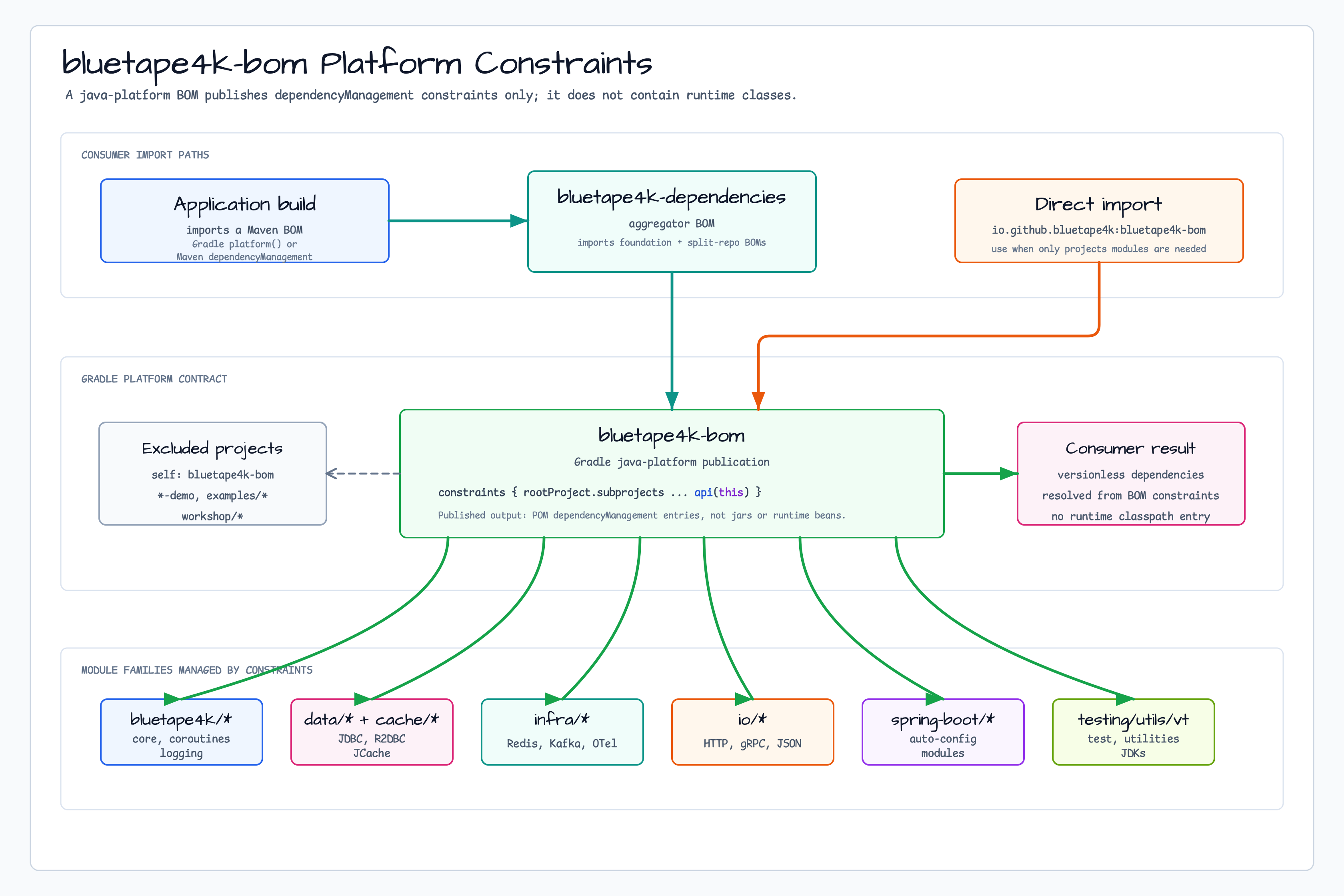
Task: Click 'Gradle java-platform publication' label
Action: (x=672, y=462)
